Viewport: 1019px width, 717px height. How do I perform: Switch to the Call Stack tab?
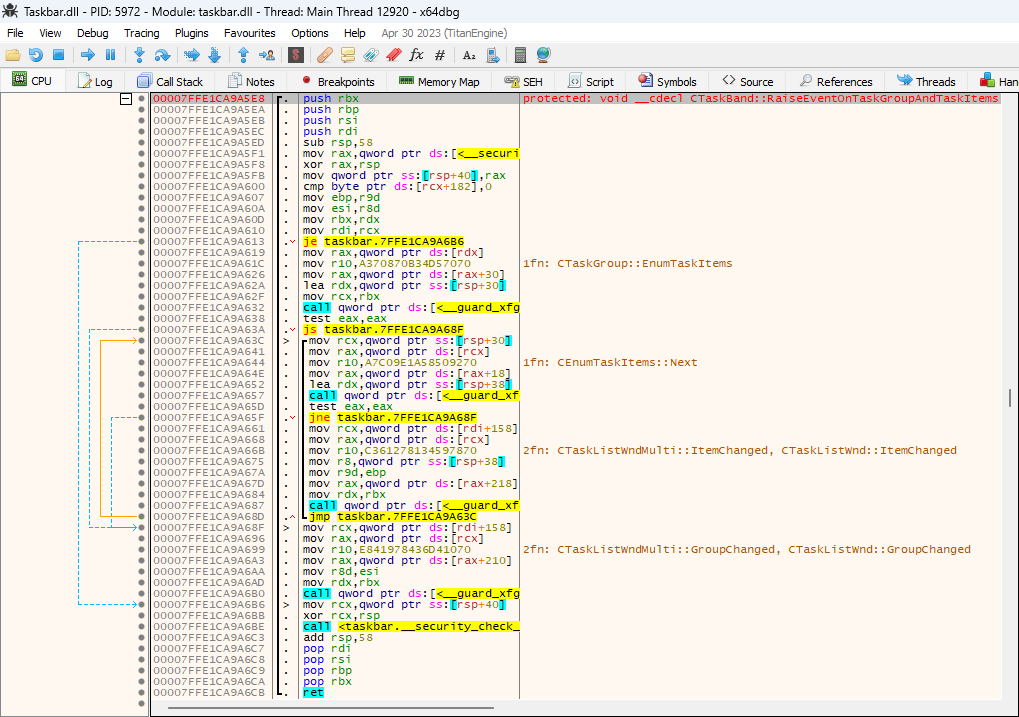170,82
